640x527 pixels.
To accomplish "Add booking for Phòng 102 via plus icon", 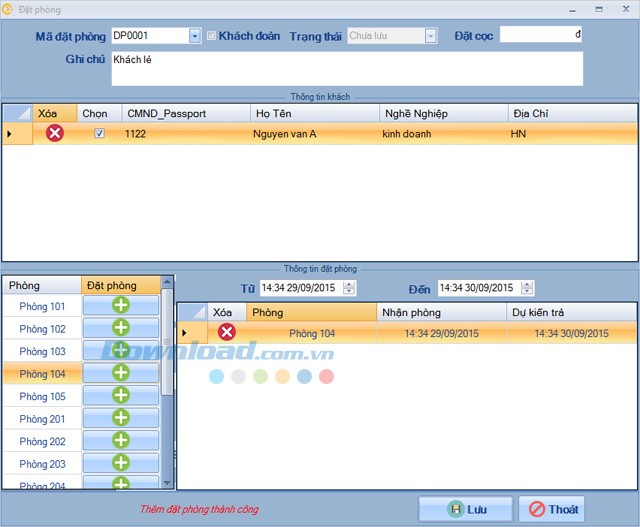I will click(121, 328).
